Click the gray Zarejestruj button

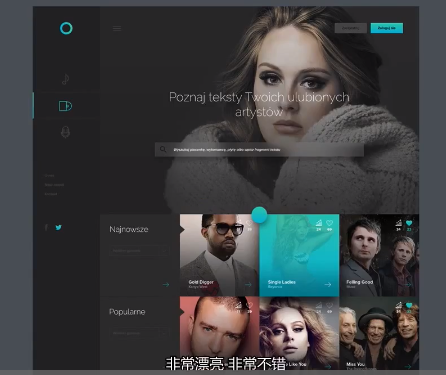click(x=351, y=28)
